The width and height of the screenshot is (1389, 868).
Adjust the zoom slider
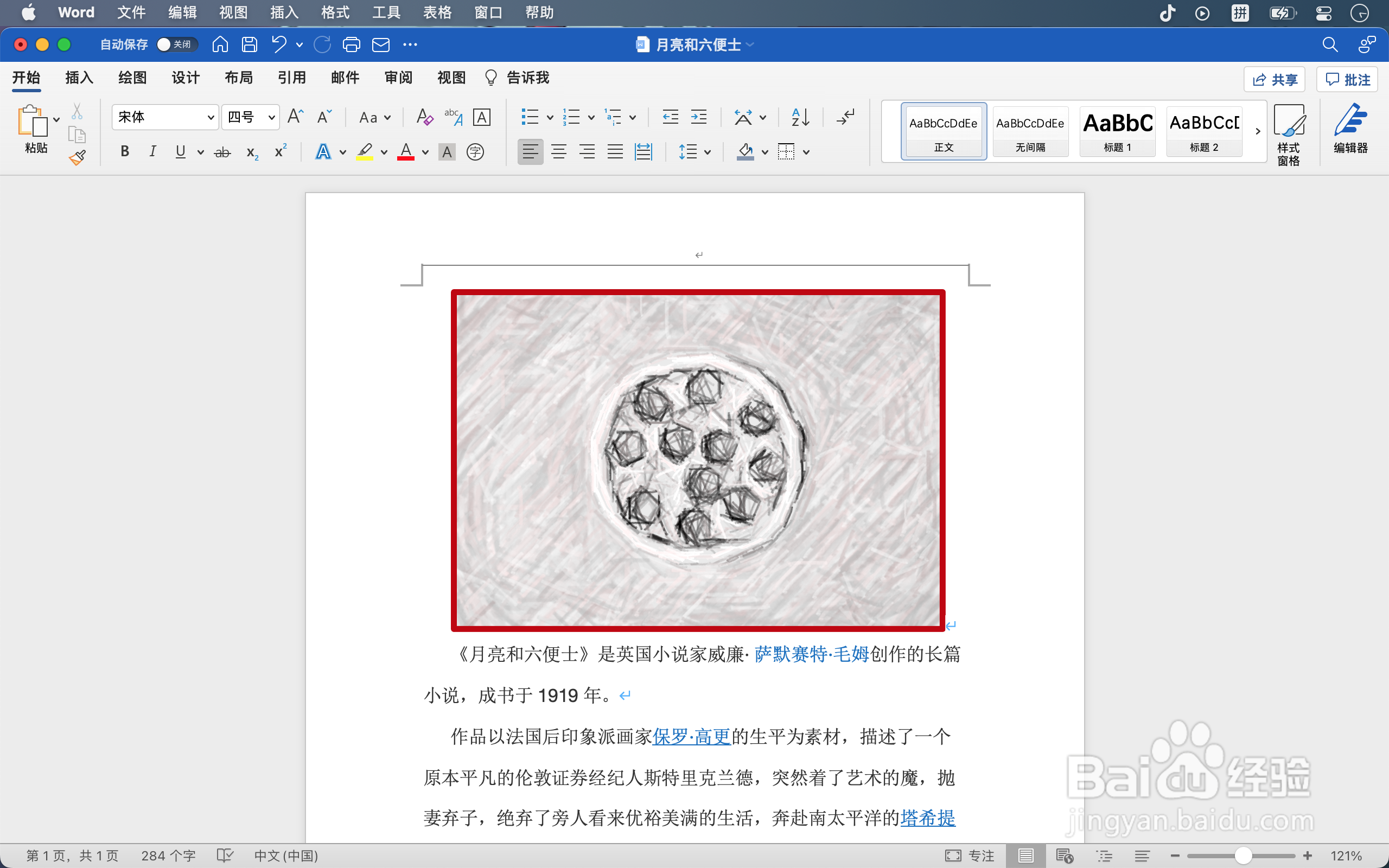click(1243, 856)
